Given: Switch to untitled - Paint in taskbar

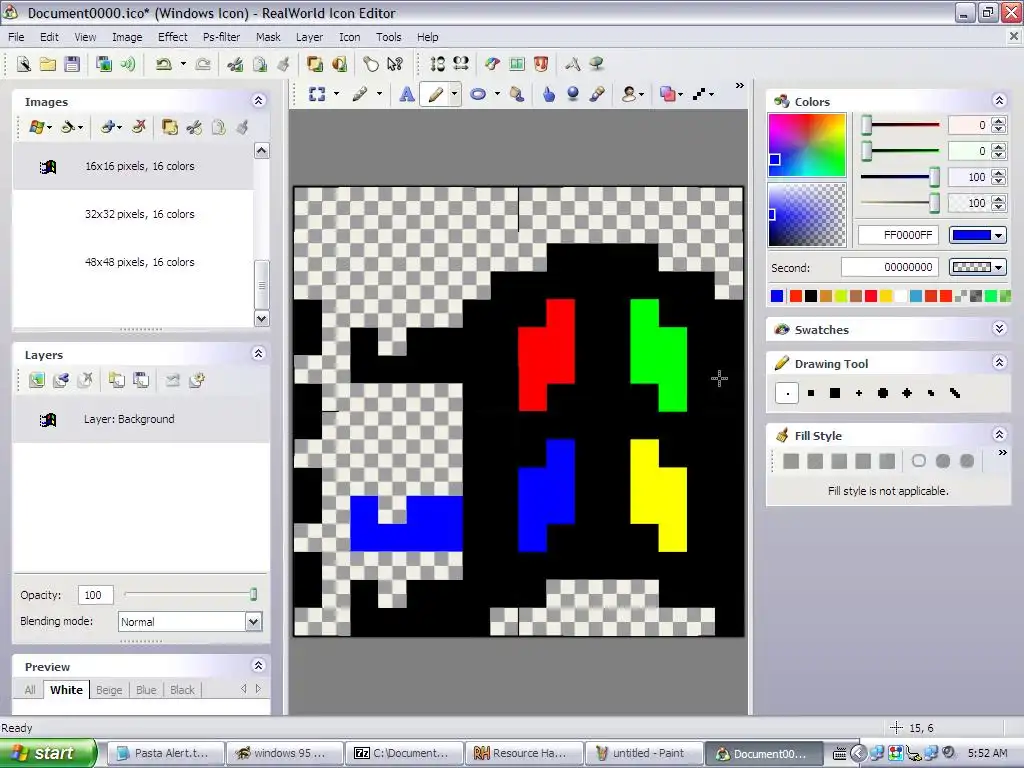Looking at the screenshot, I should pos(645,753).
